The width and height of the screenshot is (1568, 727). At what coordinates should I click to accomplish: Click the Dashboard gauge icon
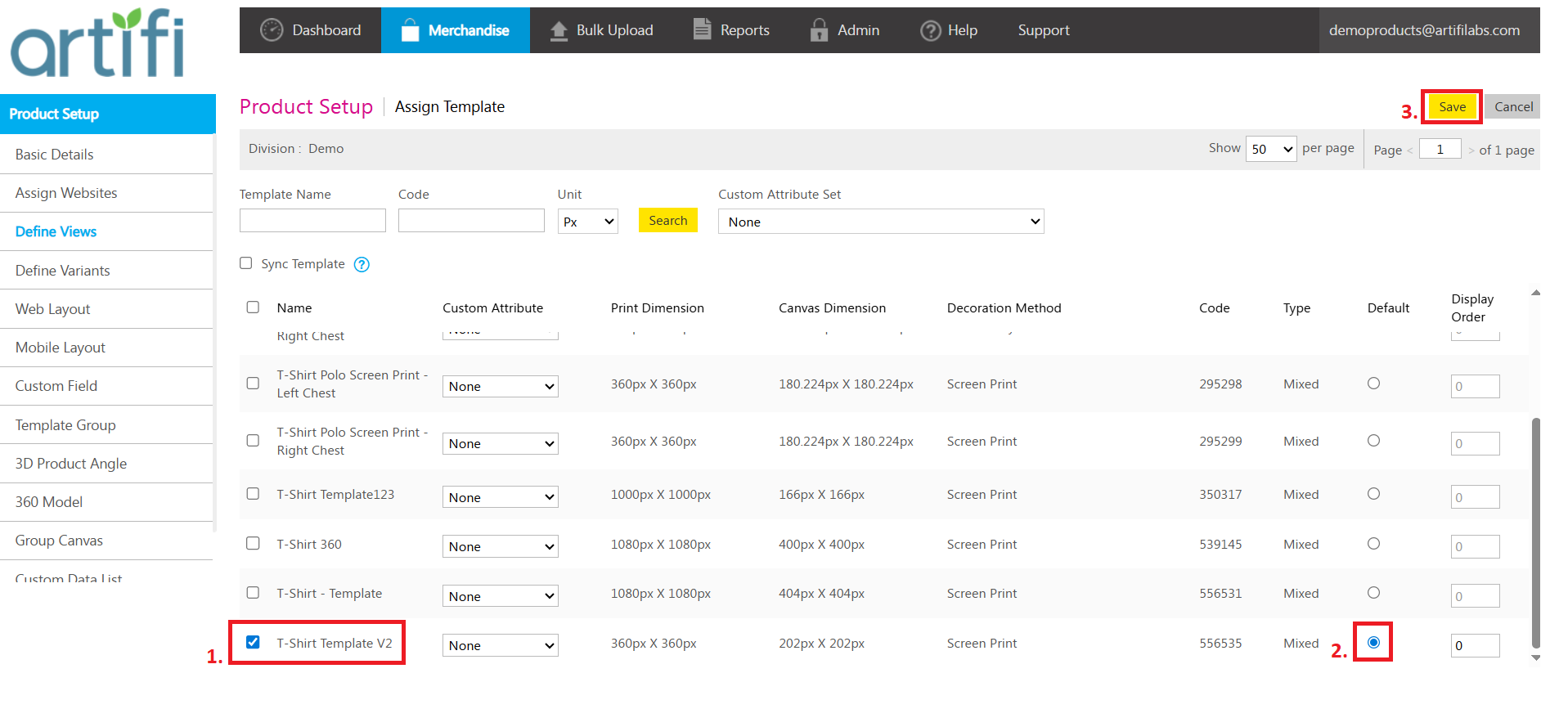[271, 30]
